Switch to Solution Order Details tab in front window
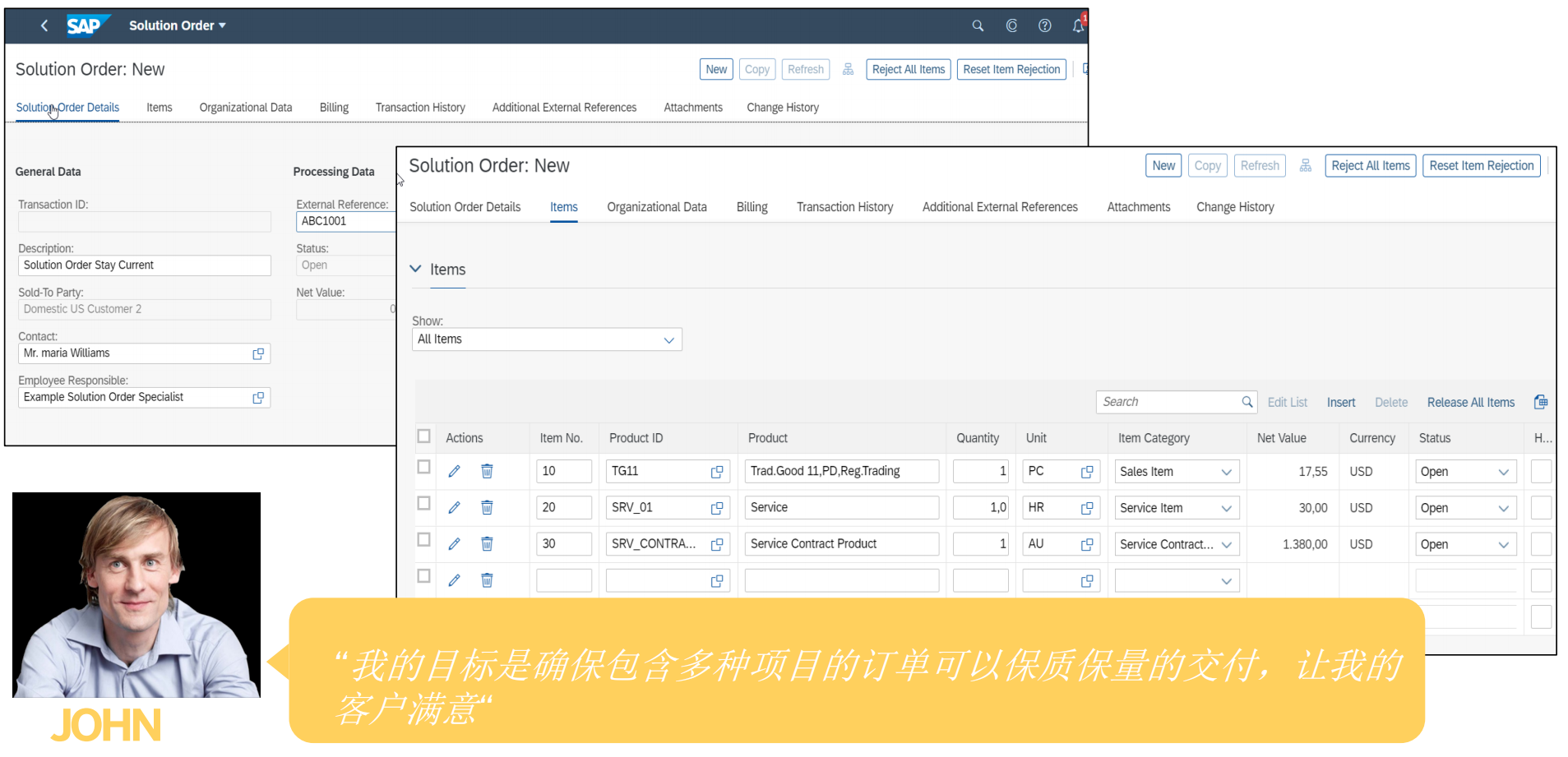Screen dimensions: 1568x757 point(465,207)
